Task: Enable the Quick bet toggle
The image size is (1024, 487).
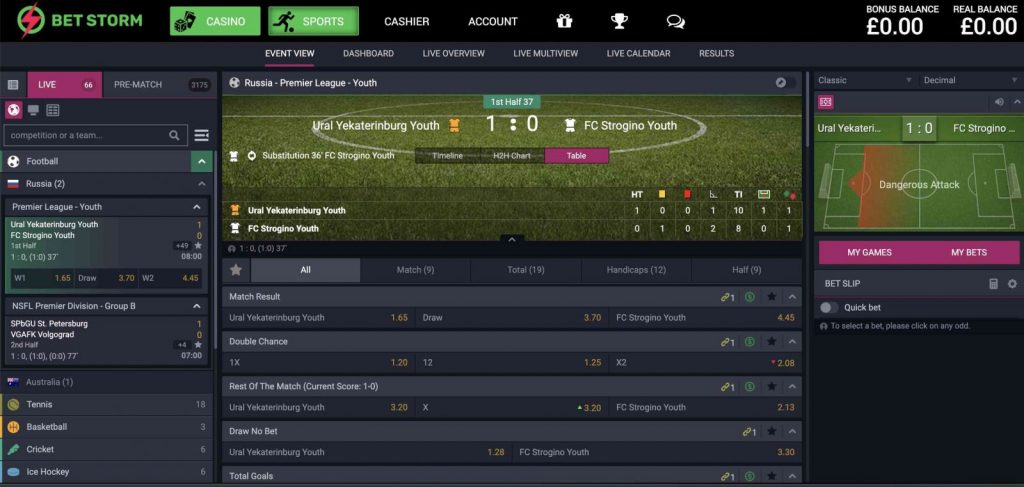Action: [829, 307]
